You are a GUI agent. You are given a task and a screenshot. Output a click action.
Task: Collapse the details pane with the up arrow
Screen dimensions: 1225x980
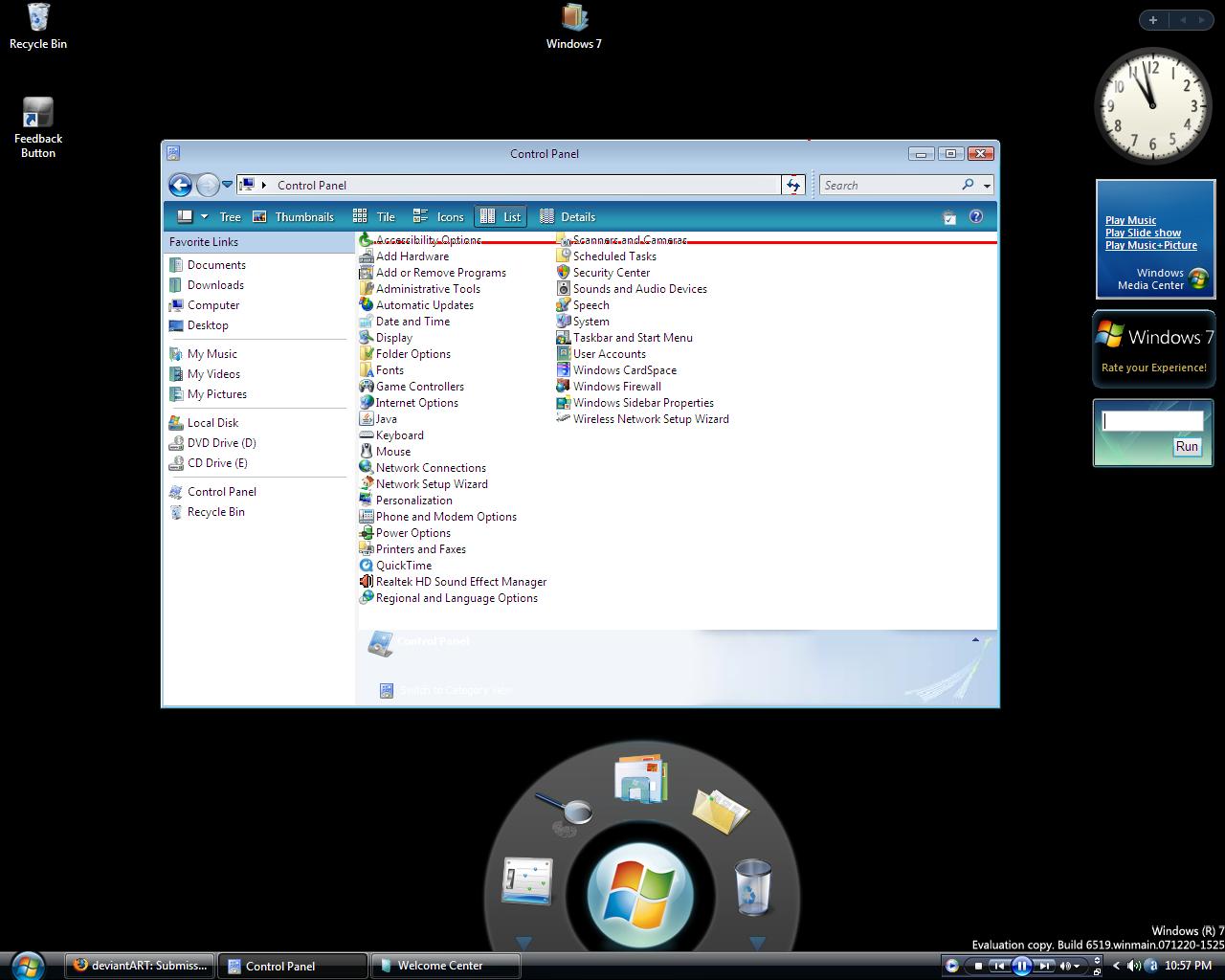coord(975,639)
